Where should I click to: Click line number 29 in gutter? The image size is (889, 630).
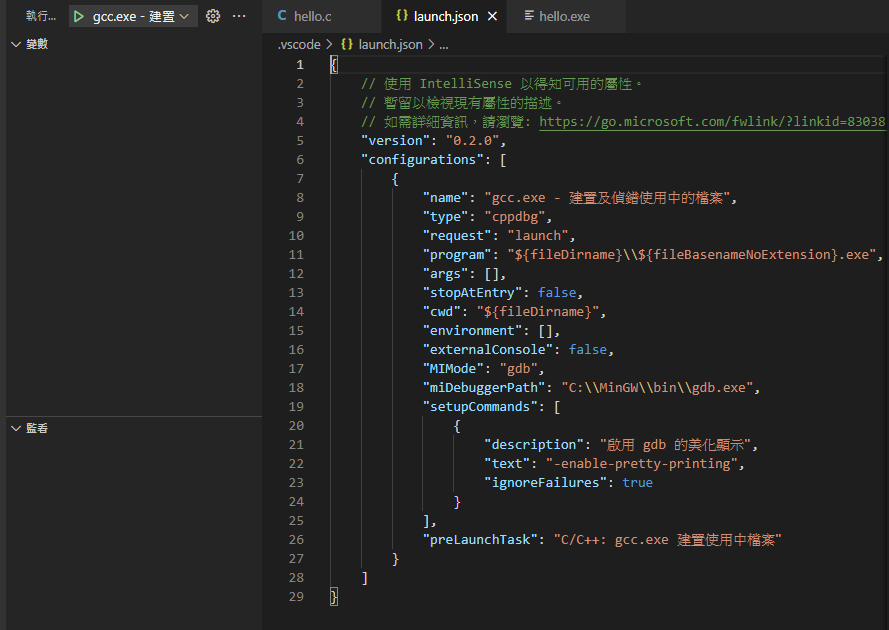(x=296, y=597)
